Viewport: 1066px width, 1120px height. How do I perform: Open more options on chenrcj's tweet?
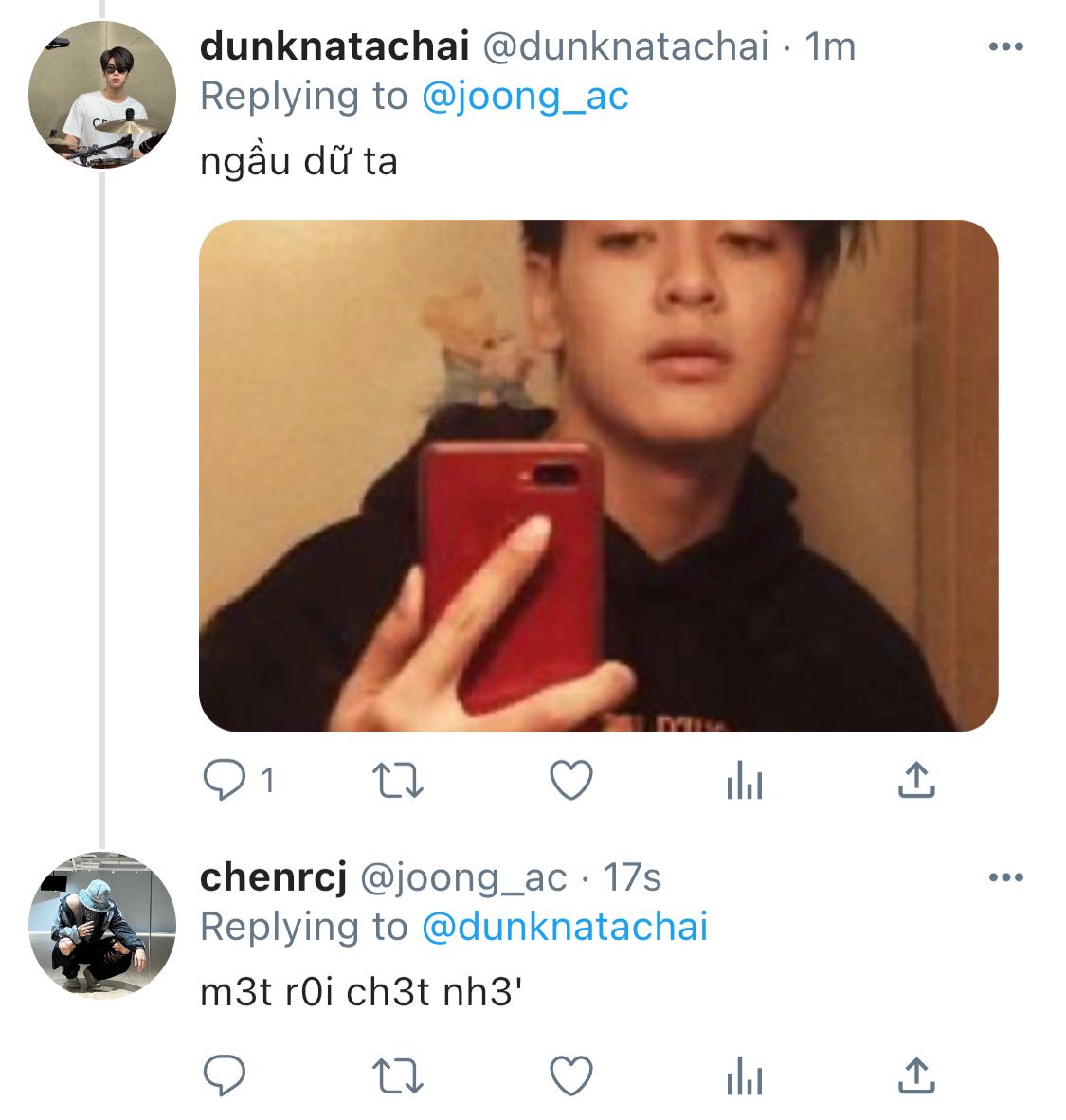pos(1006,877)
